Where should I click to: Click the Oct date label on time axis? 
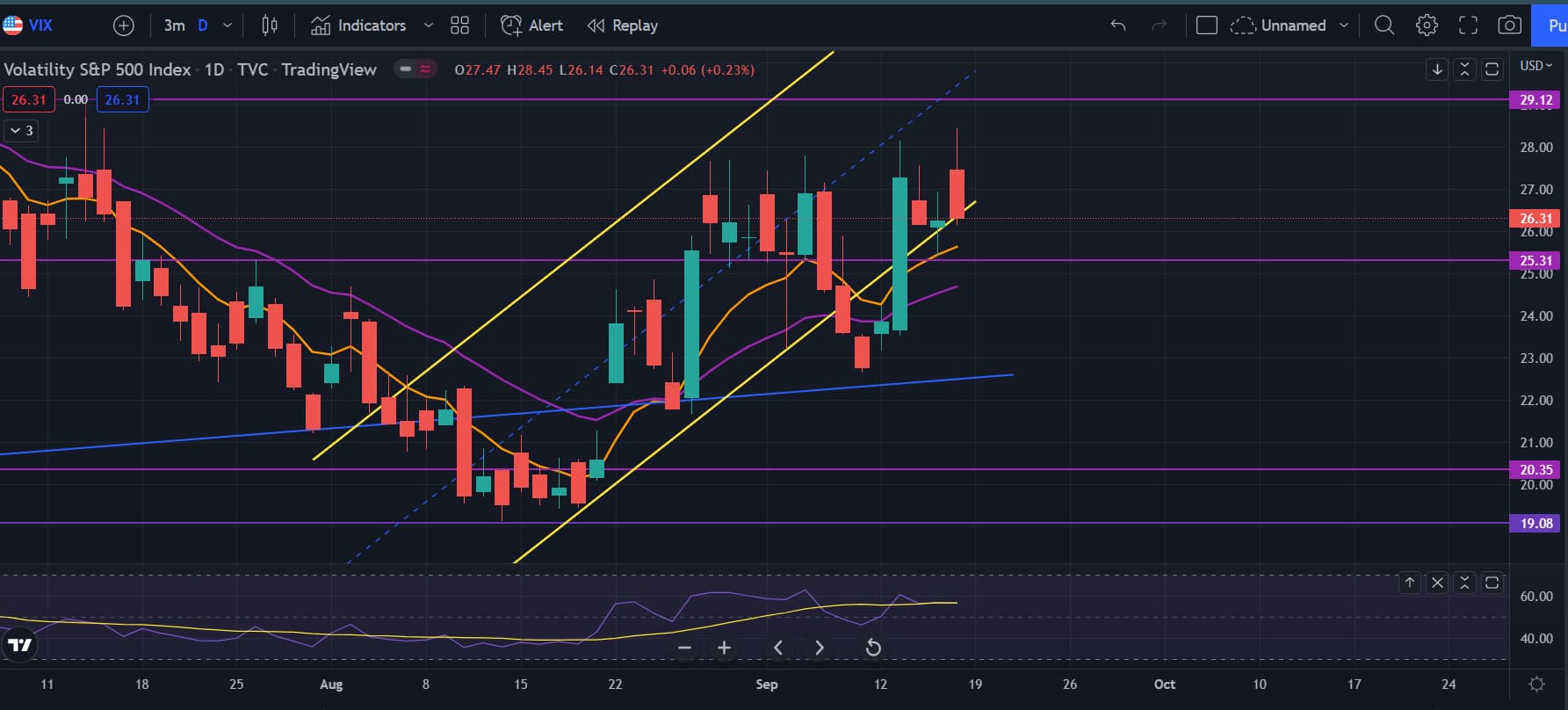click(x=1164, y=684)
